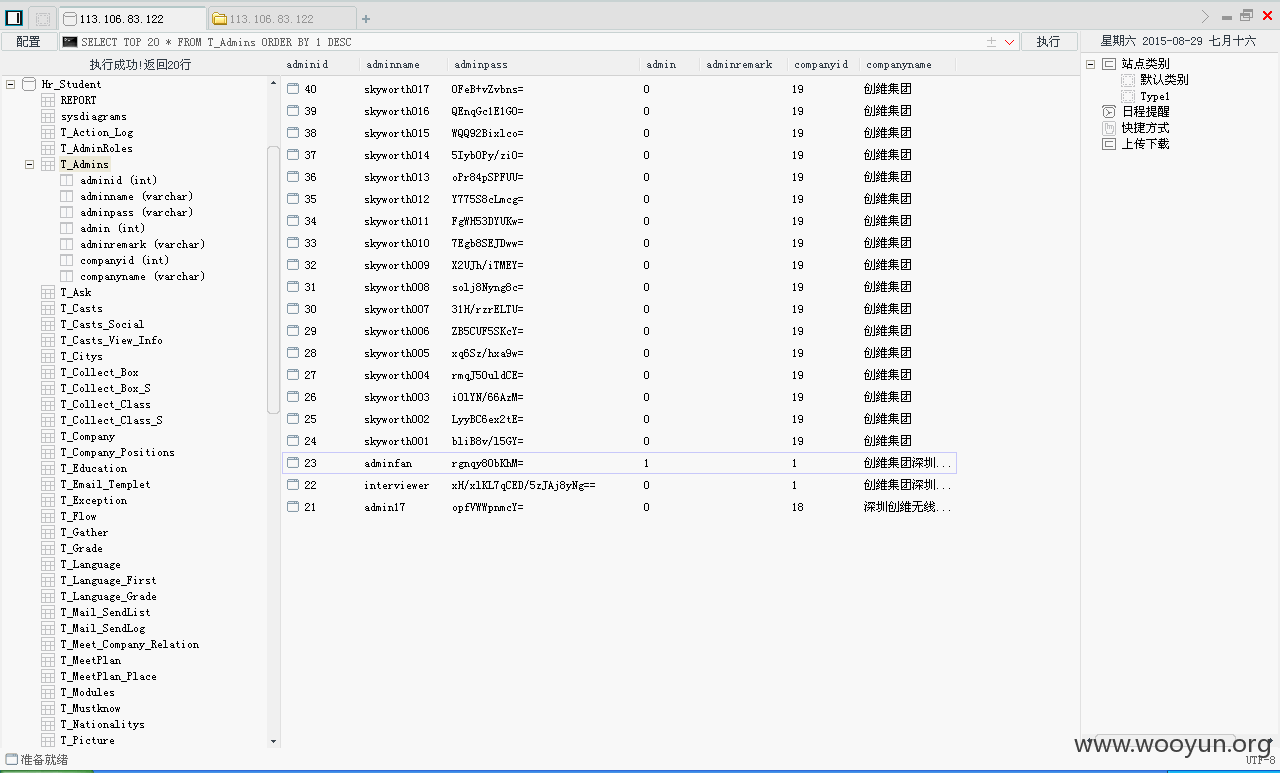Open 快捷方式 shortcuts item
Viewport: 1280px width, 773px height.
(1145, 128)
